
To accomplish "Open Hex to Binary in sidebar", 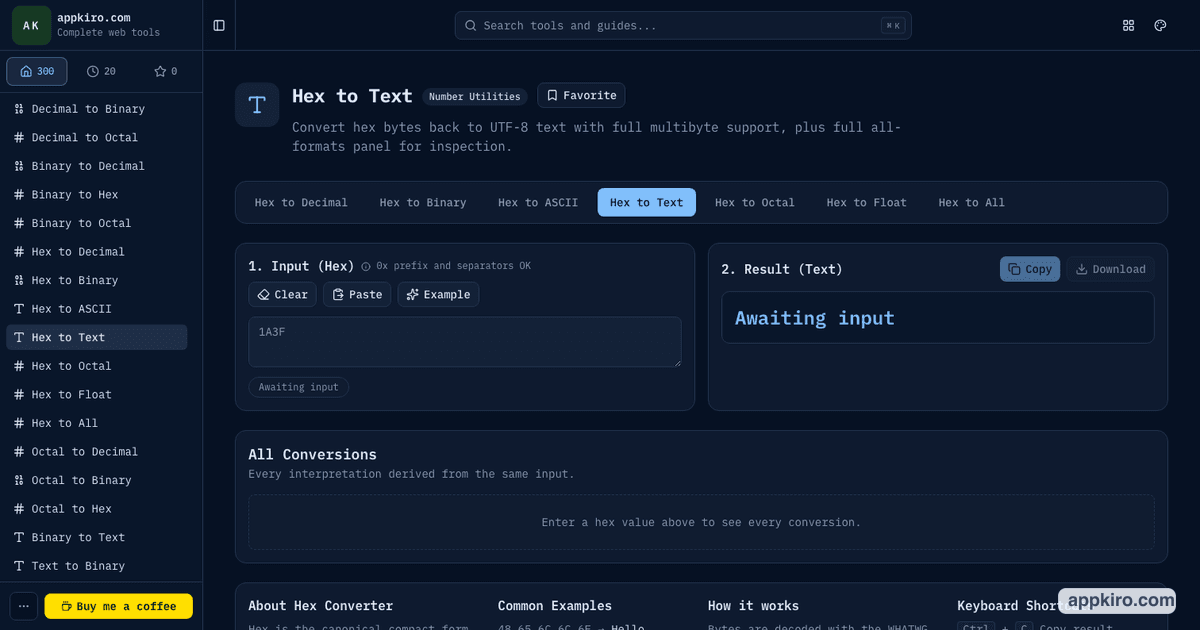I will [x=97, y=280].
